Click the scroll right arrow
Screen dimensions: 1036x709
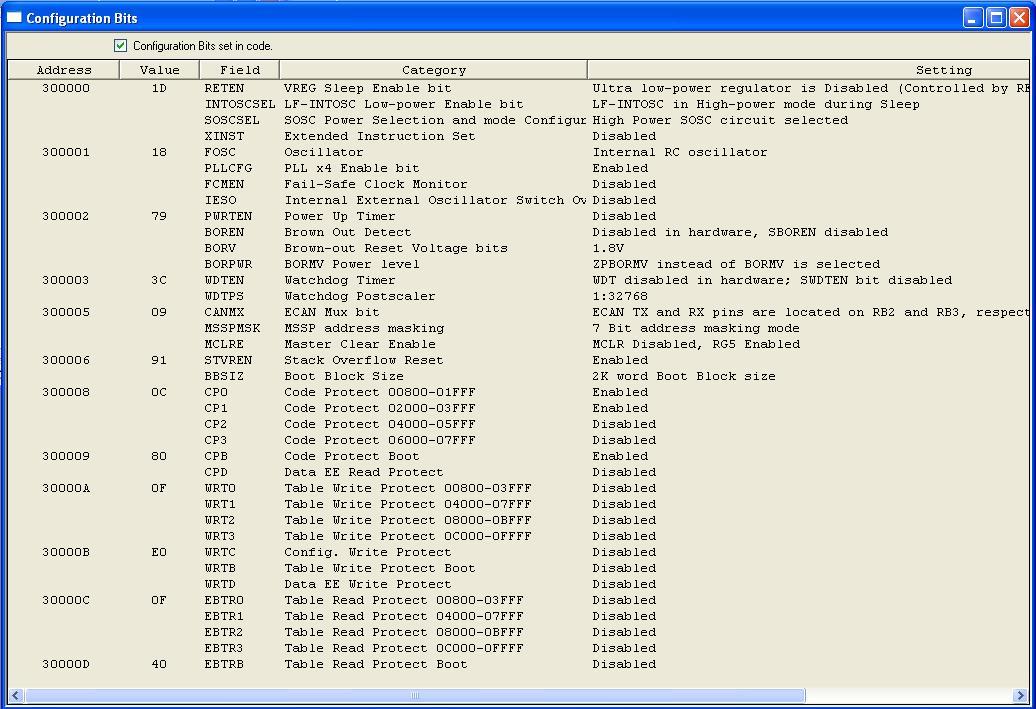click(1020, 695)
